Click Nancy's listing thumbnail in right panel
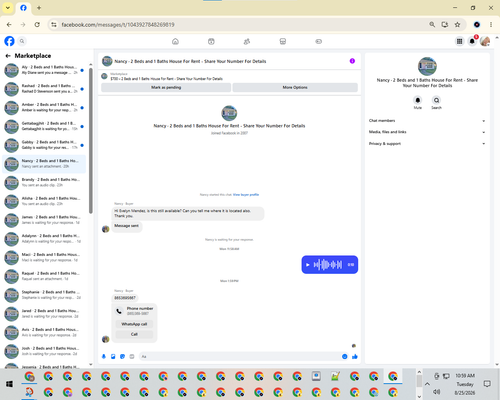Image resolution: width=500 pixels, height=400 pixels. 427,66
